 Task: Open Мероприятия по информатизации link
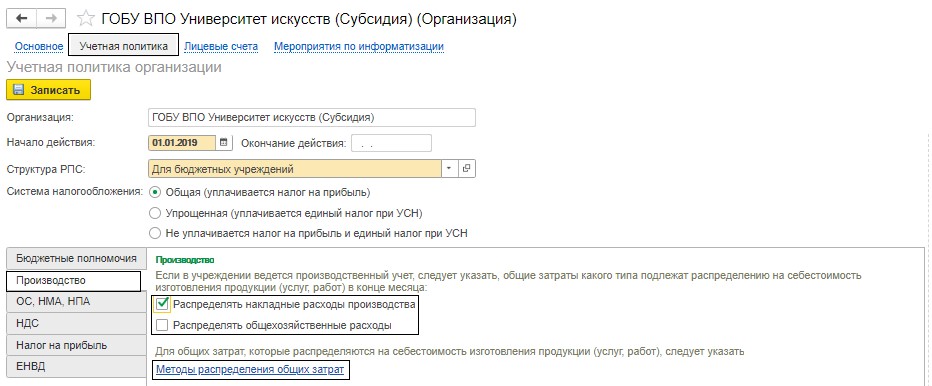[x=359, y=46]
